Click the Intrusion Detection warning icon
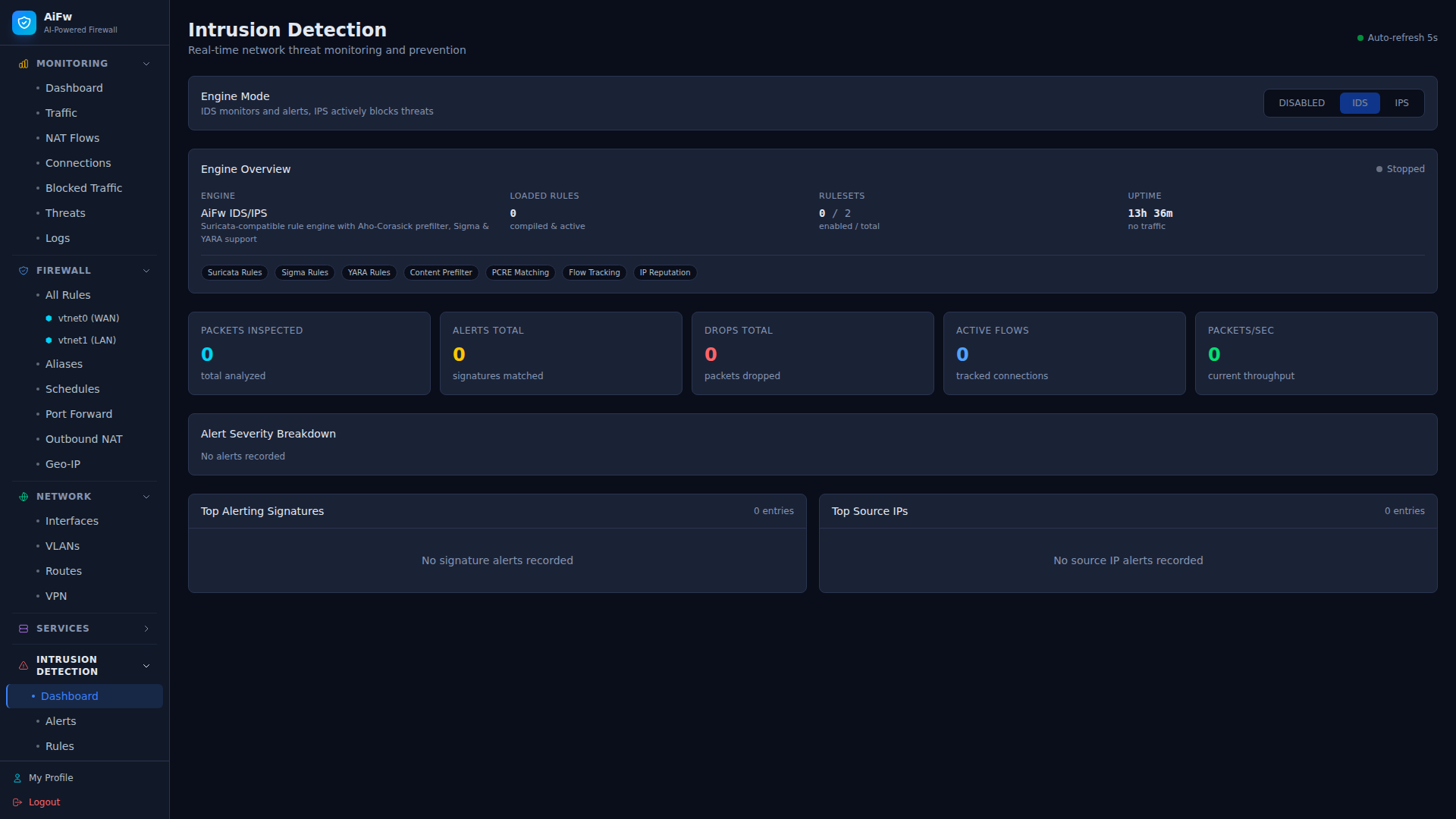The image size is (1456, 819). click(23, 665)
